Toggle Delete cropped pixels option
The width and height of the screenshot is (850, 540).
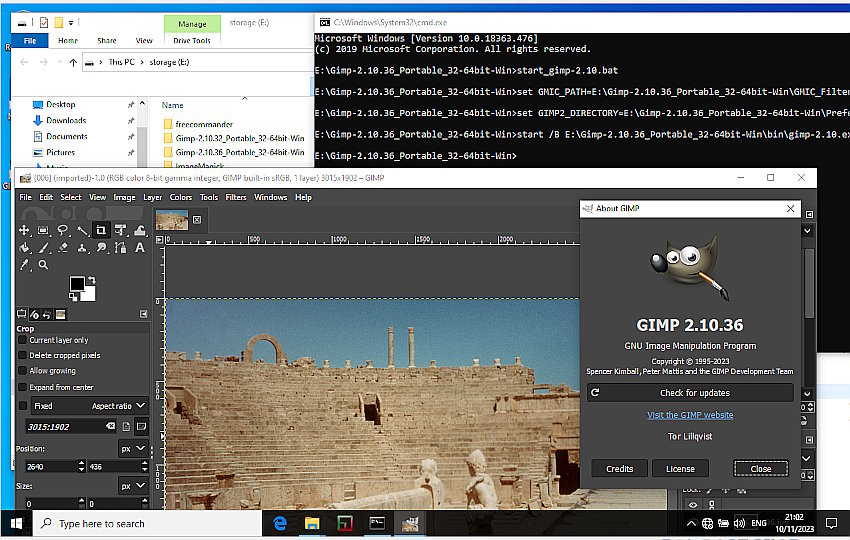point(23,355)
